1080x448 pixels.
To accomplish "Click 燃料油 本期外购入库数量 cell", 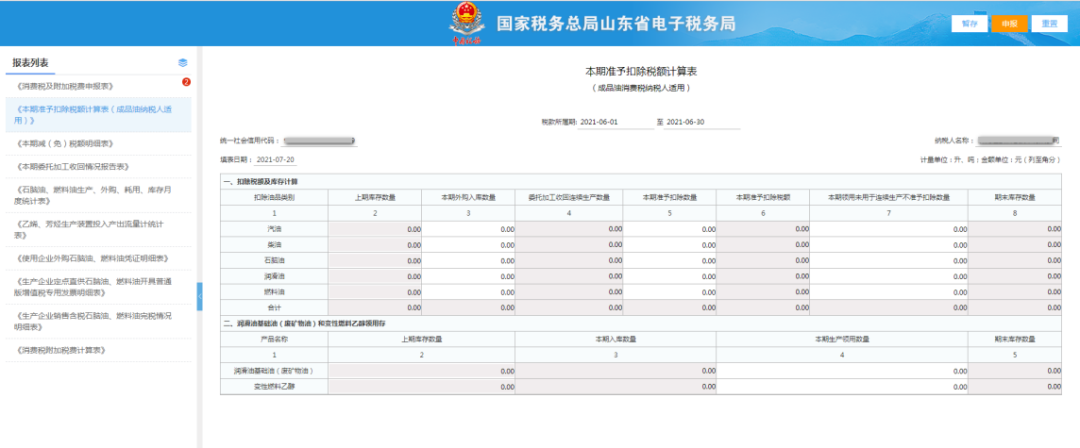I will pos(468,292).
